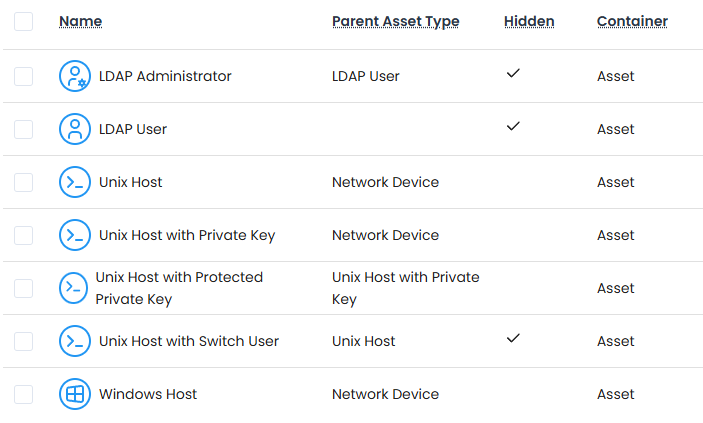This screenshot has height=423, width=703.
Task: Click the Container column header
Action: click(x=632, y=21)
